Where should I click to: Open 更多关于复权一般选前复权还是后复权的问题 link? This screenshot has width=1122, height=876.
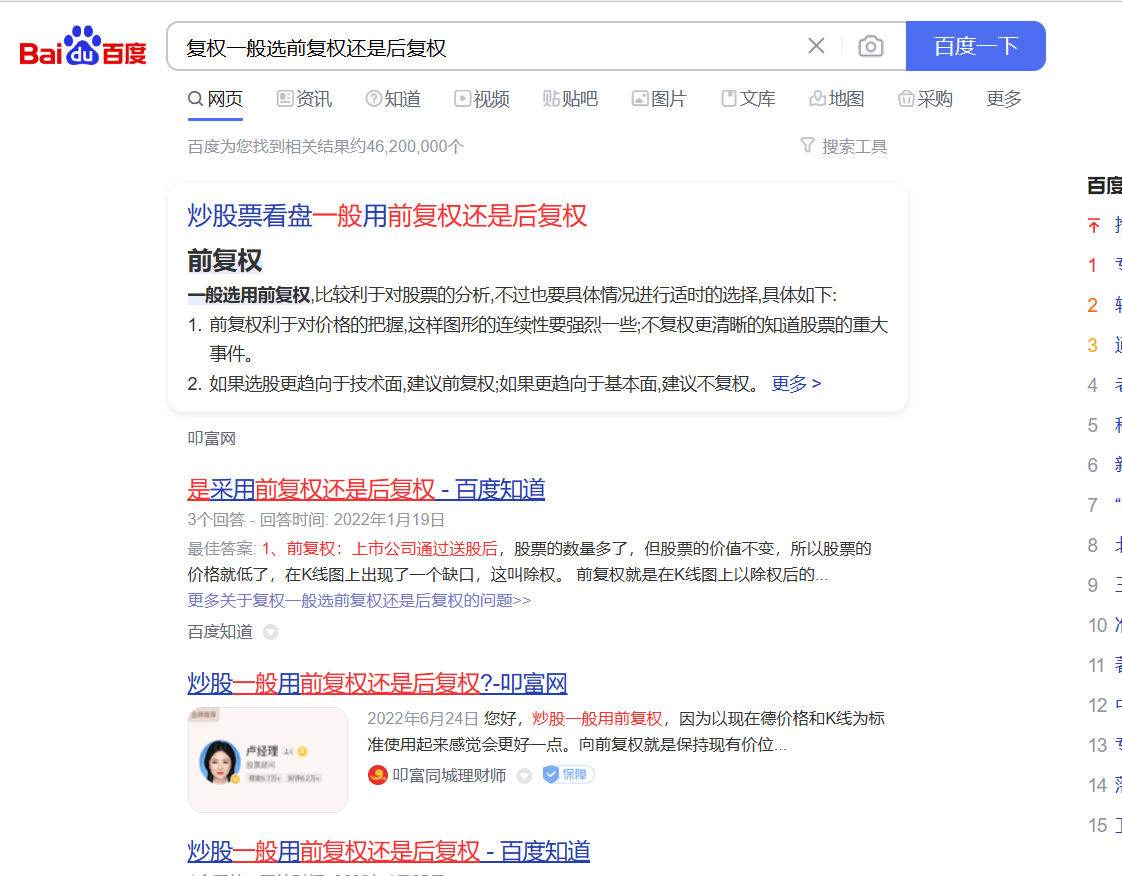(359, 600)
